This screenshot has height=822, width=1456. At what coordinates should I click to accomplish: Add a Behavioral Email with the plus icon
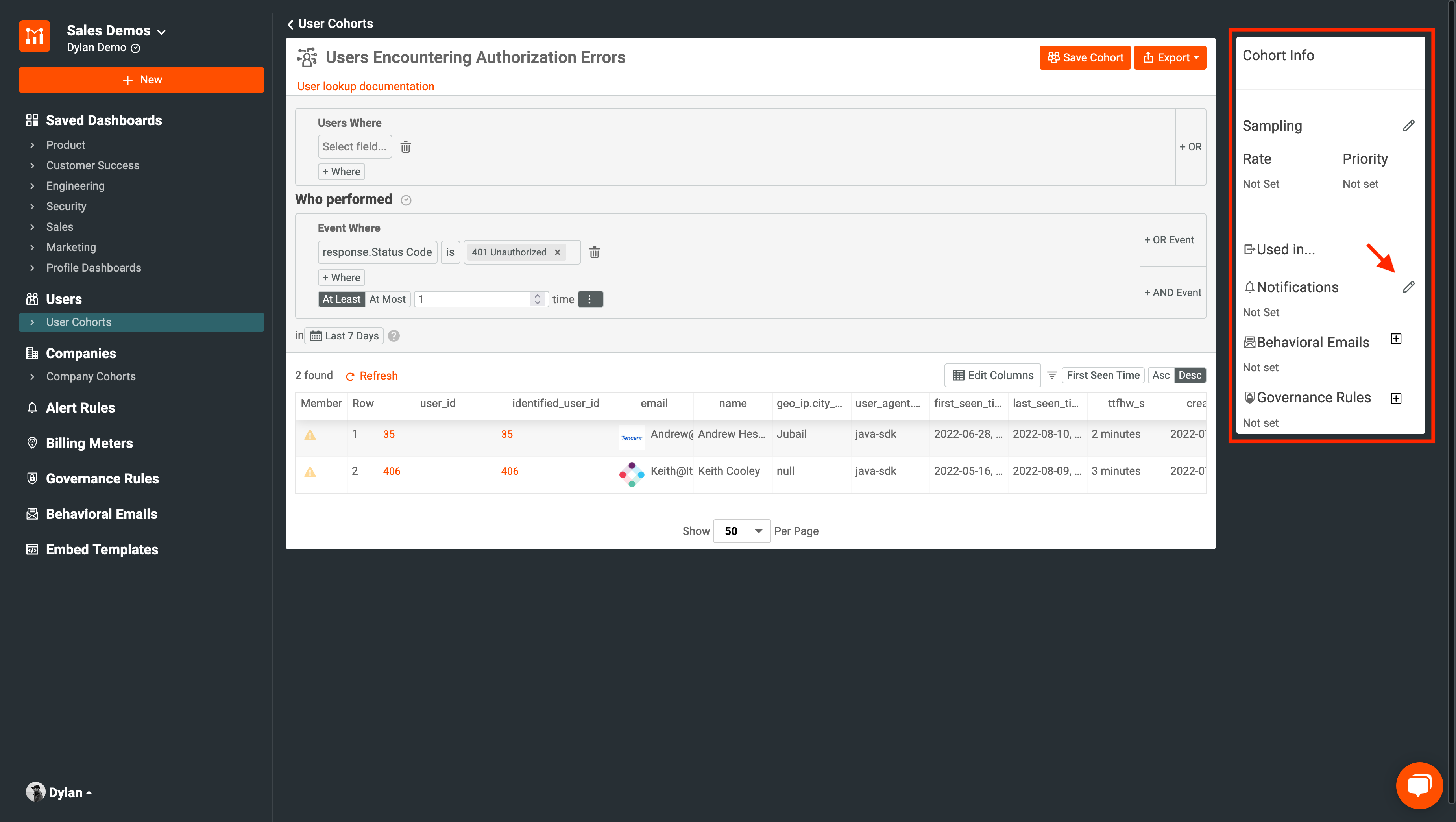(1397, 339)
